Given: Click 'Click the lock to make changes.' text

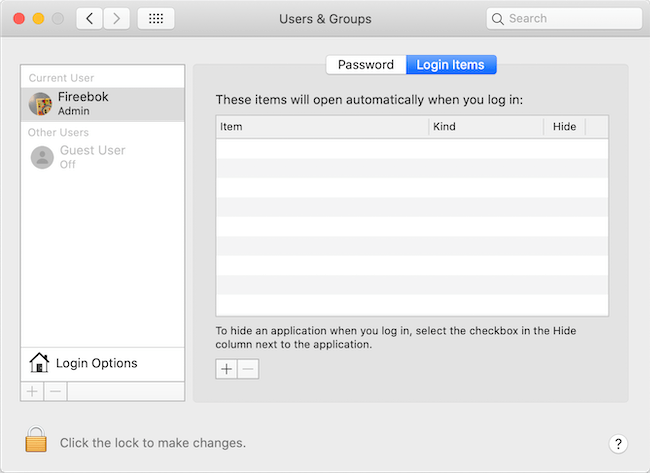Looking at the screenshot, I should point(153,443).
